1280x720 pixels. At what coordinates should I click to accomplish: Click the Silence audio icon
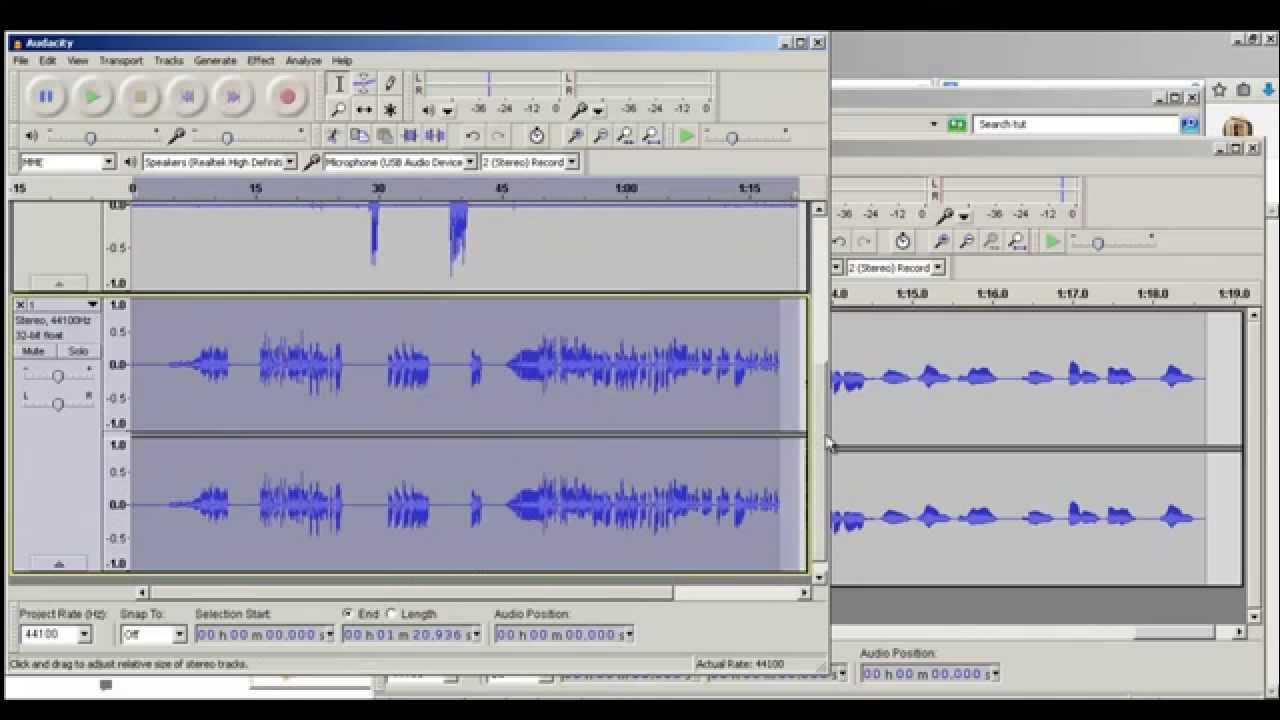(435, 136)
